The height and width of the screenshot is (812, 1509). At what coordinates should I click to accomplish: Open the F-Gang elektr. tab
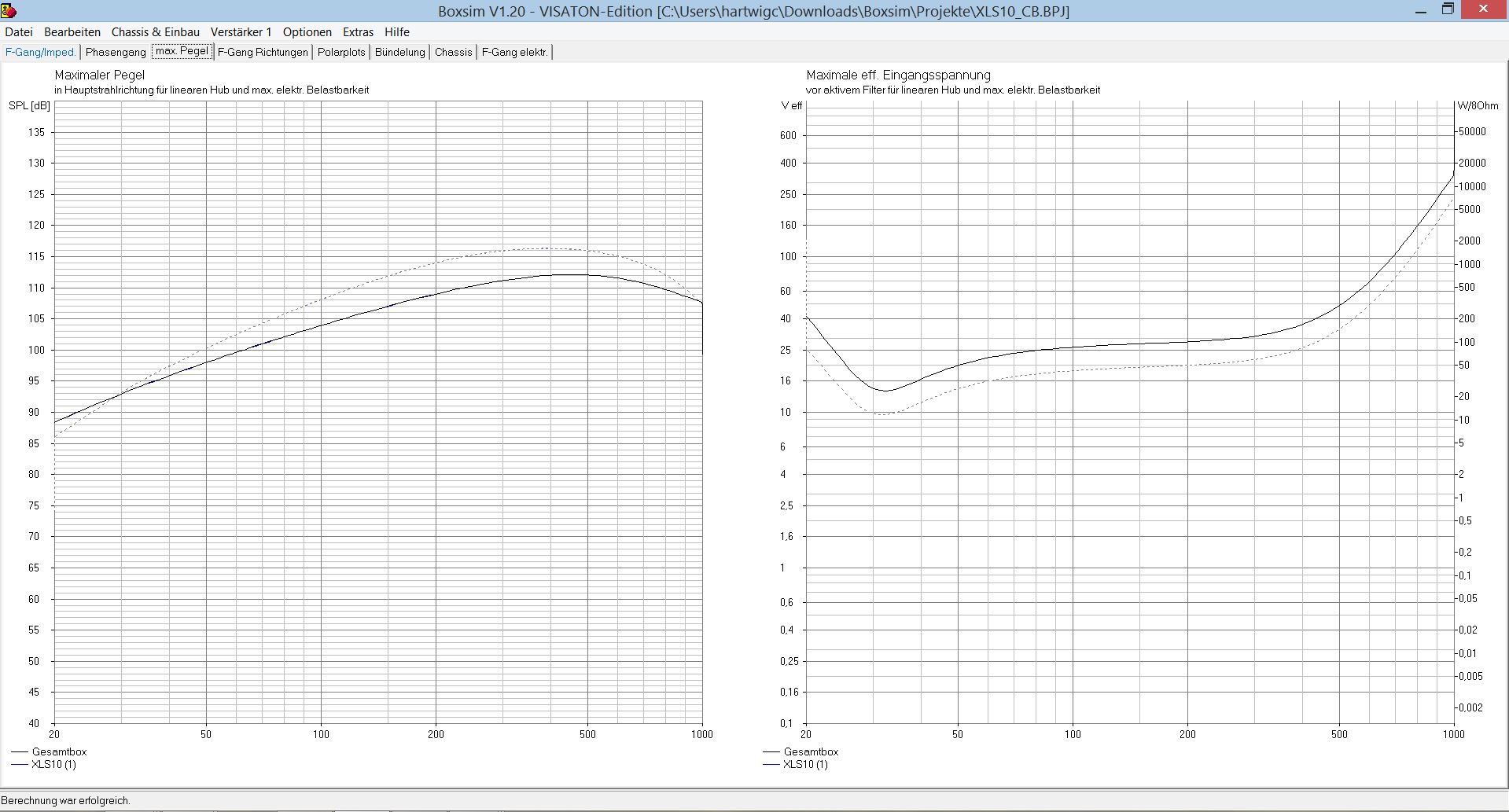[515, 52]
